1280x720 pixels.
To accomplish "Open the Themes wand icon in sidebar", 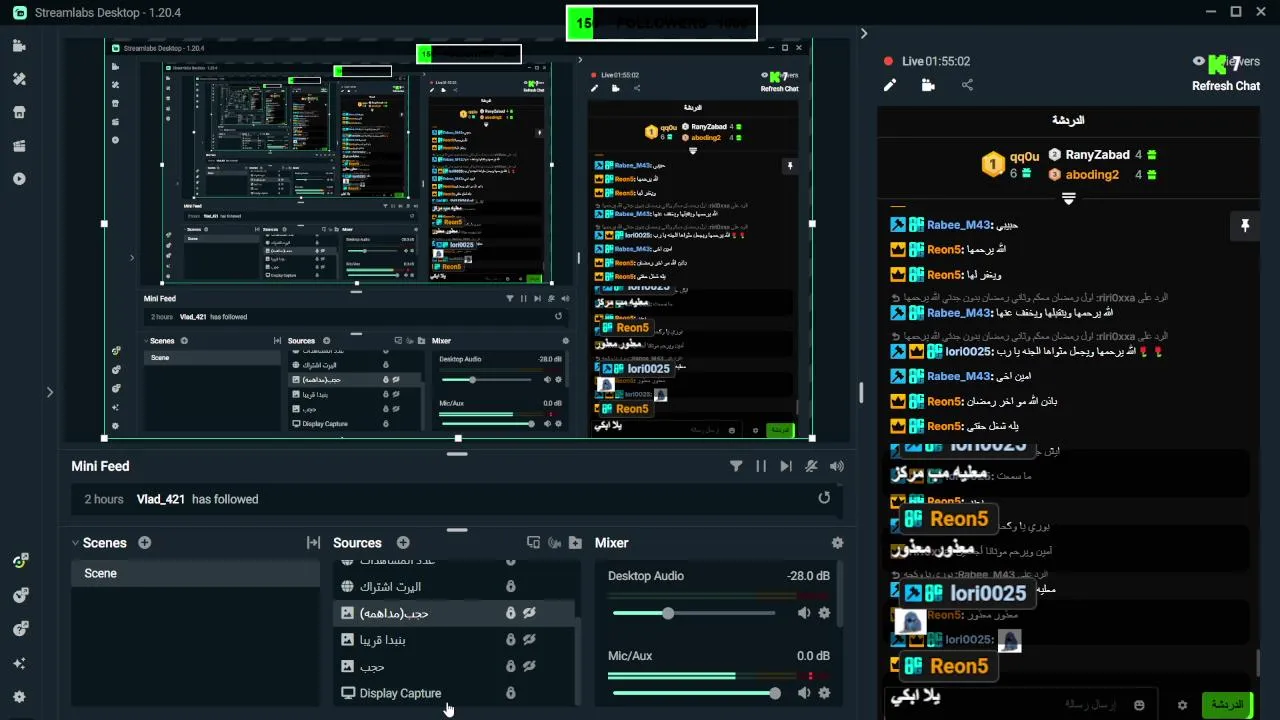I will [x=19, y=79].
